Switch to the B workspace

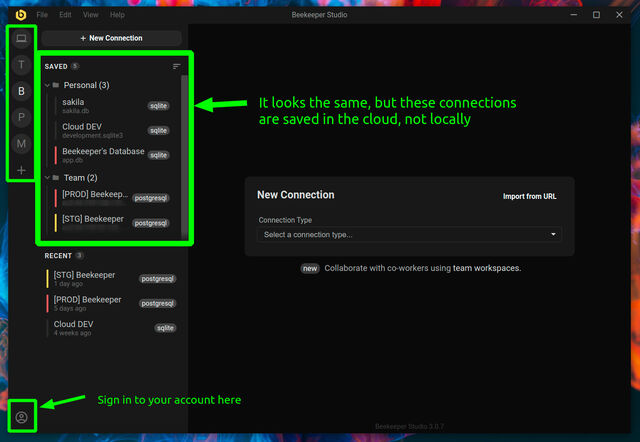[21, 91]
